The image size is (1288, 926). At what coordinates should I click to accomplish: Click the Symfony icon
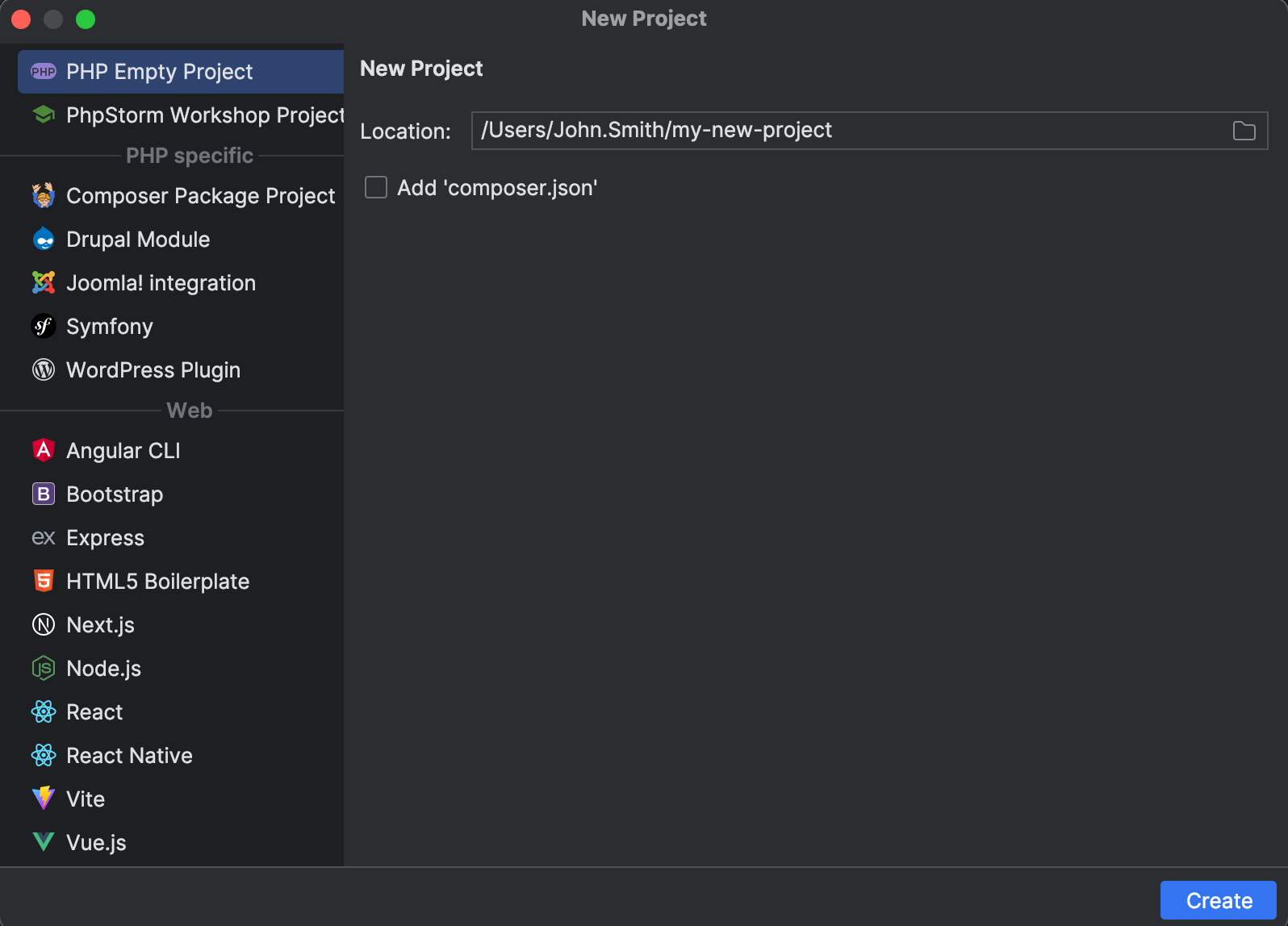pyautogui.click(x=43, y=326)
